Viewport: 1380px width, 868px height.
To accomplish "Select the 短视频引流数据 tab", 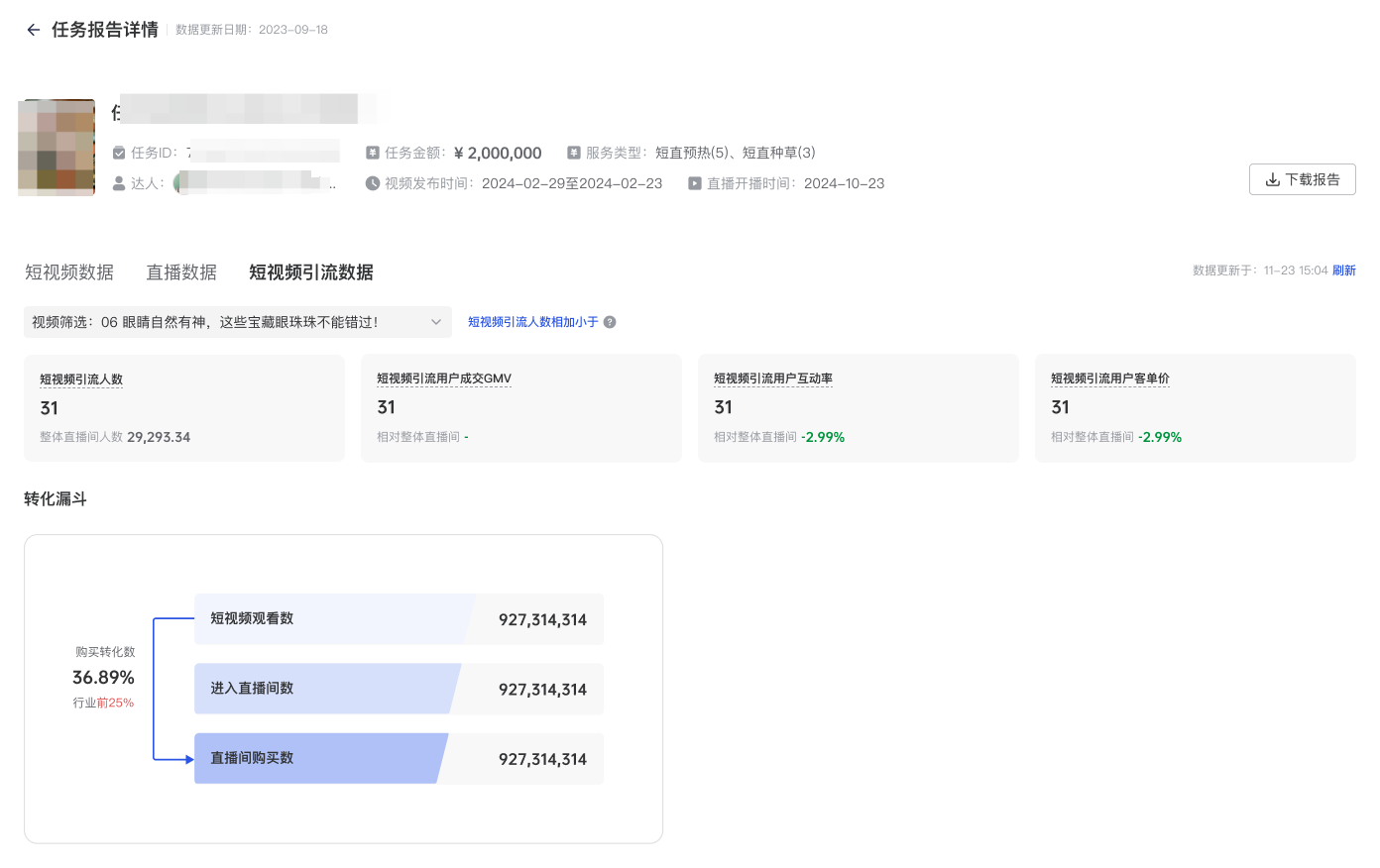I will coord(311,272).
